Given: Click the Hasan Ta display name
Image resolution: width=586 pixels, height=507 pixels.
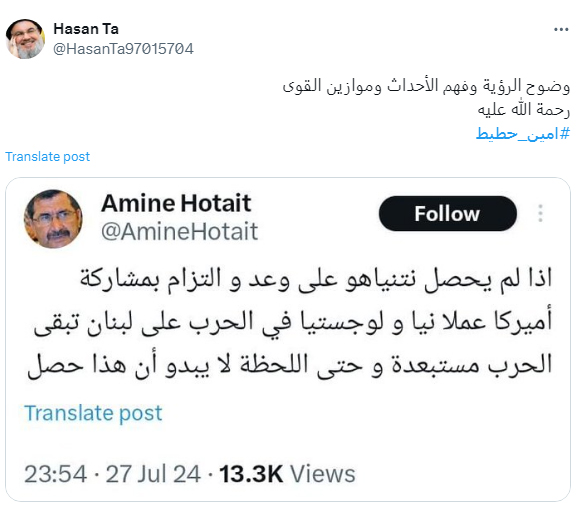Looking at the screenshot, I should pos(86,29).
